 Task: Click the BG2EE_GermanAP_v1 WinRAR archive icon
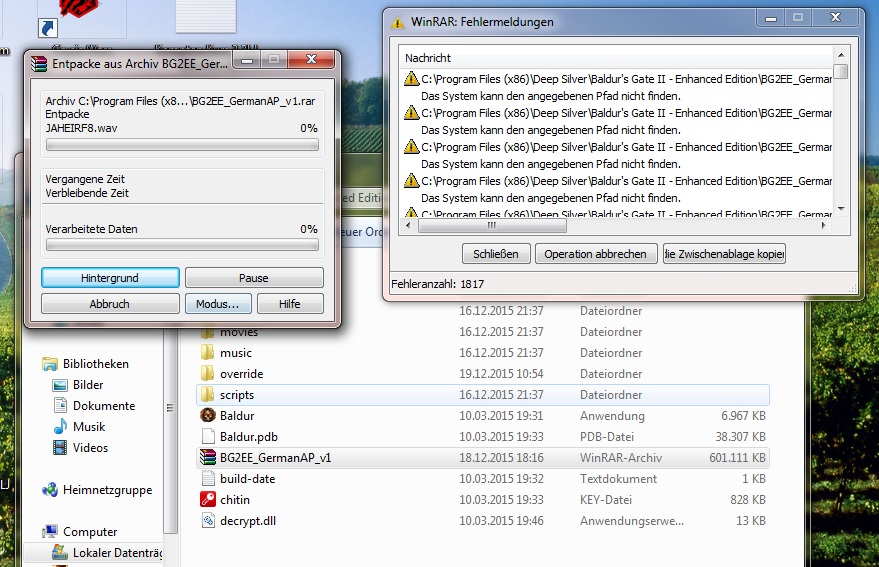(x=208, y=457)
